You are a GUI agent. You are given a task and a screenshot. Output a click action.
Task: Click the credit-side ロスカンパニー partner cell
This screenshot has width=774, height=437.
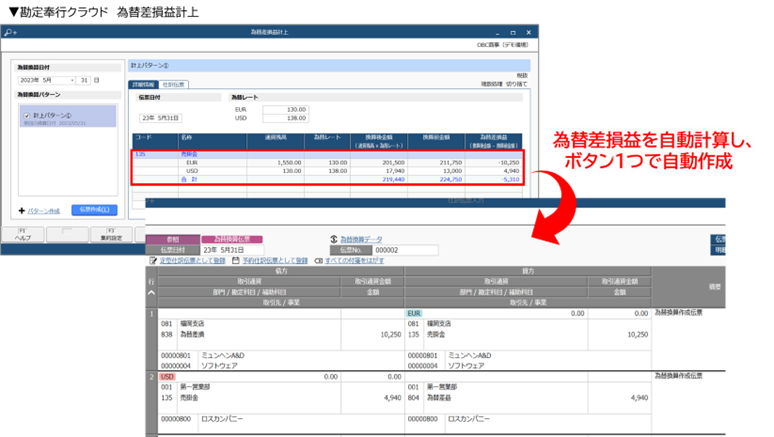[468, 419]
